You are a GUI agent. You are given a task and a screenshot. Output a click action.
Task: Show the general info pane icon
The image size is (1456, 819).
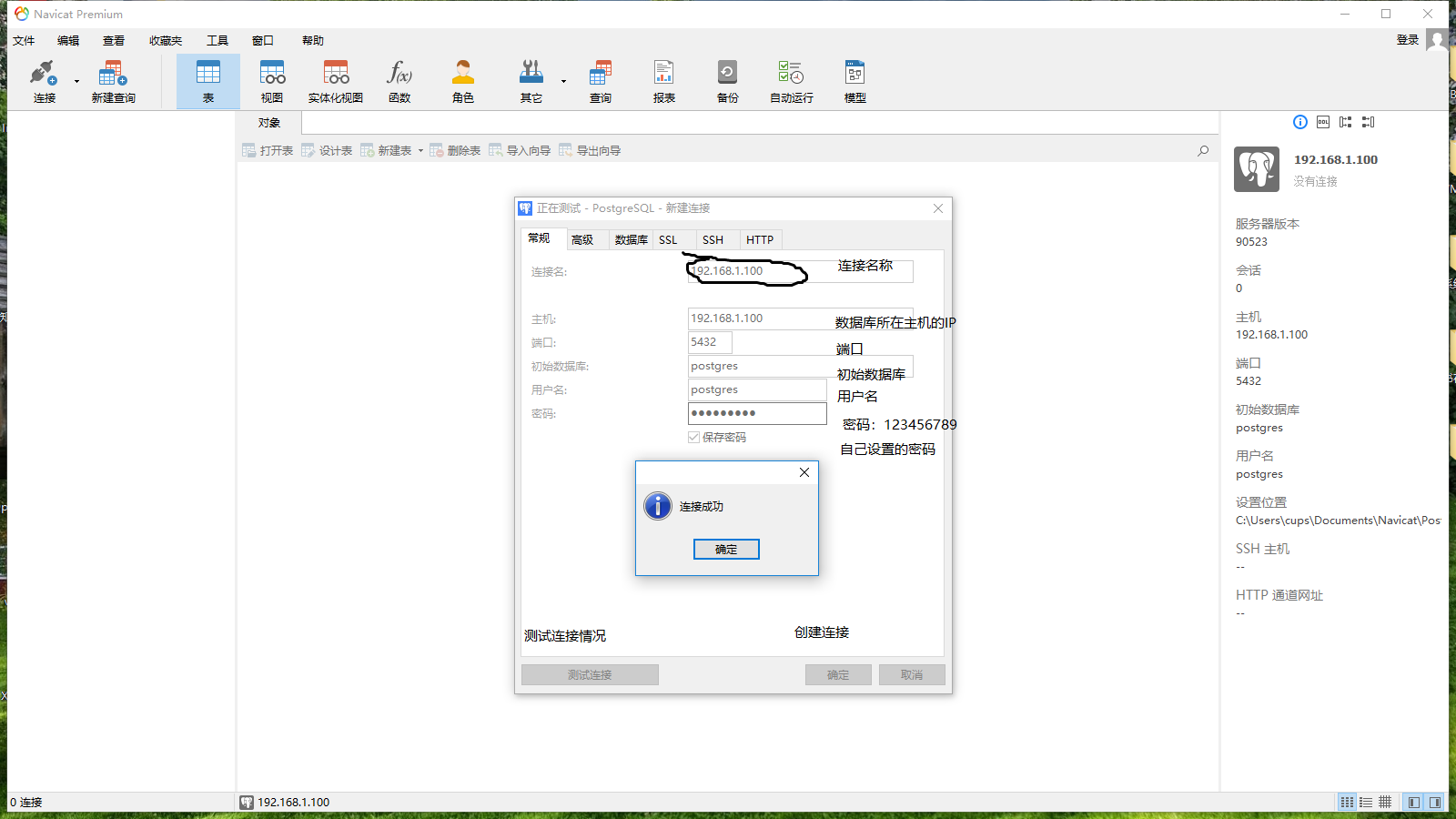(1300, 122)
